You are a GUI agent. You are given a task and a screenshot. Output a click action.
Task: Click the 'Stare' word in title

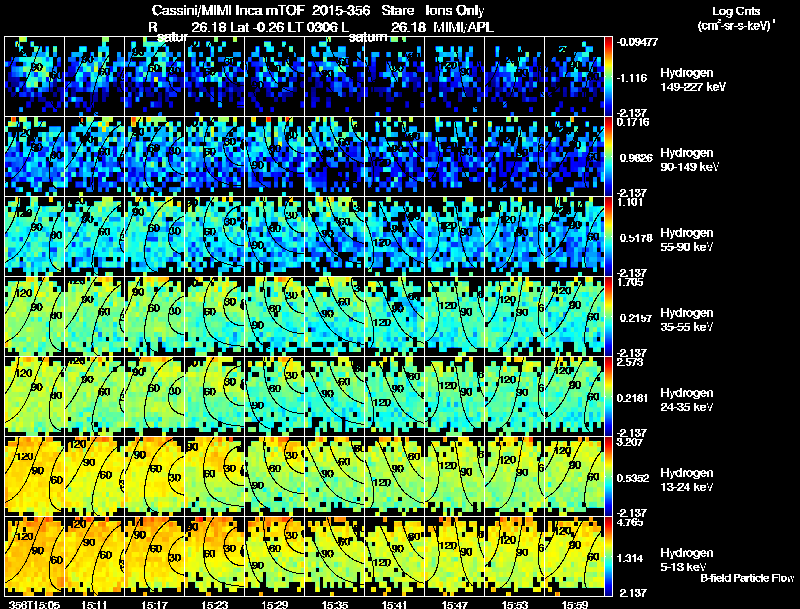point(397,10)
